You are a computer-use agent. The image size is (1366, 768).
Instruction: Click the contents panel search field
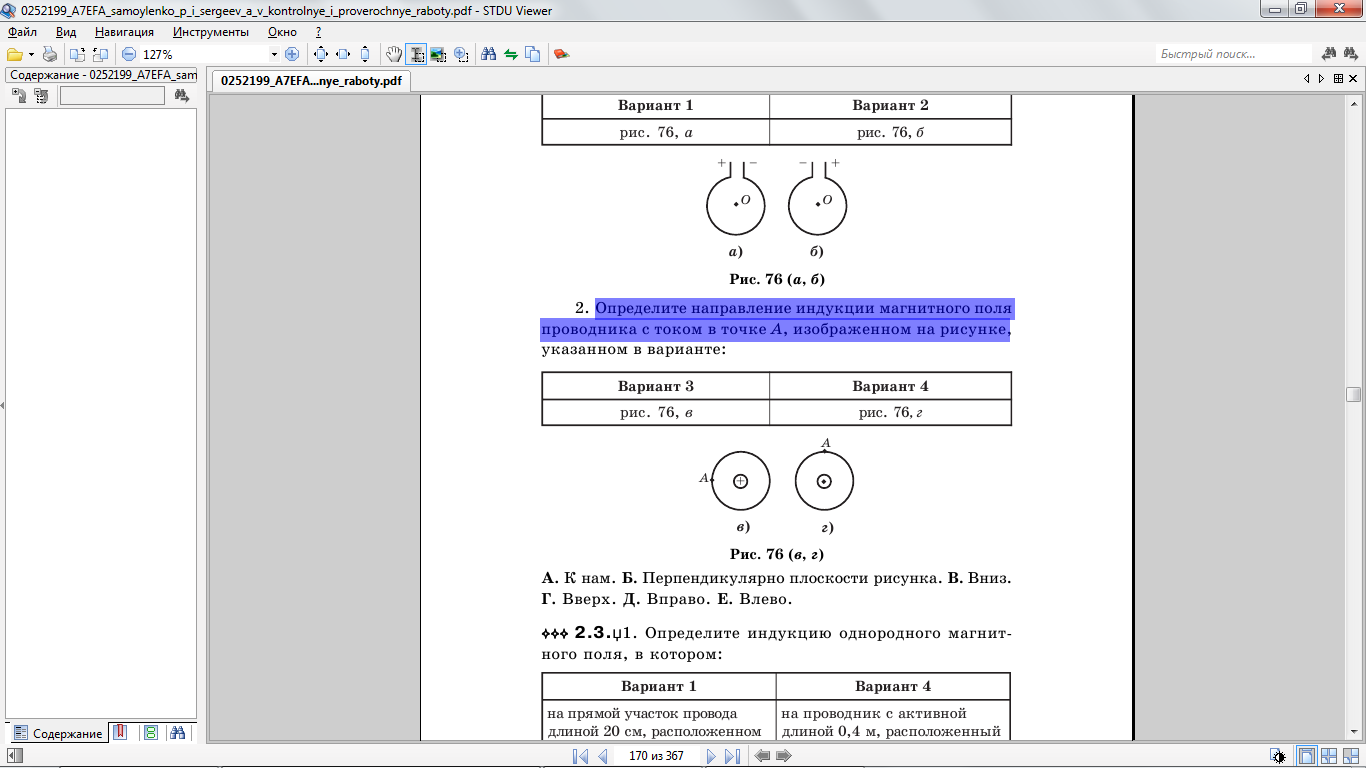(112, 95)
